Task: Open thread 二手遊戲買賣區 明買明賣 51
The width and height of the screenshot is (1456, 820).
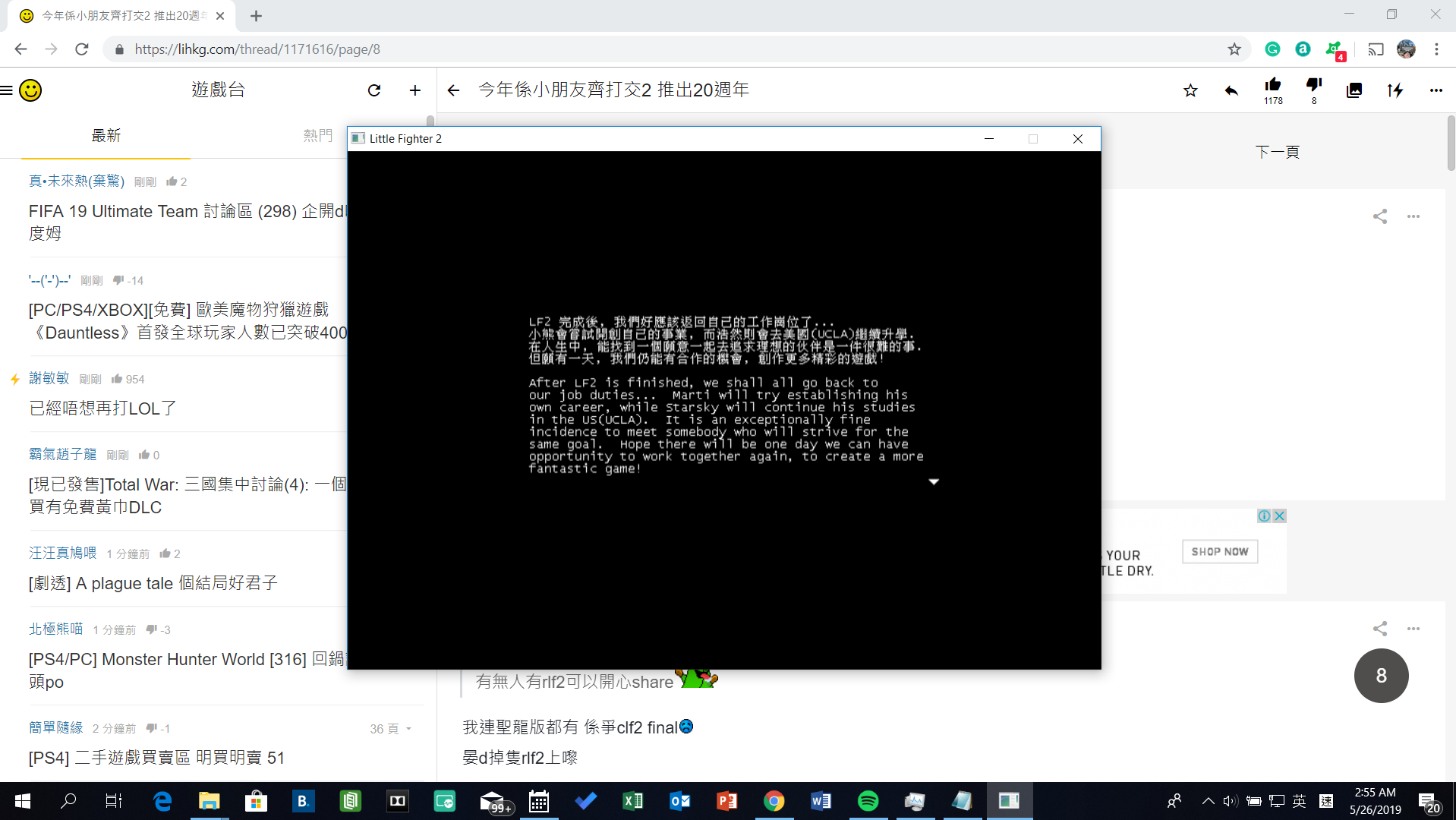Action: (156, 758)
